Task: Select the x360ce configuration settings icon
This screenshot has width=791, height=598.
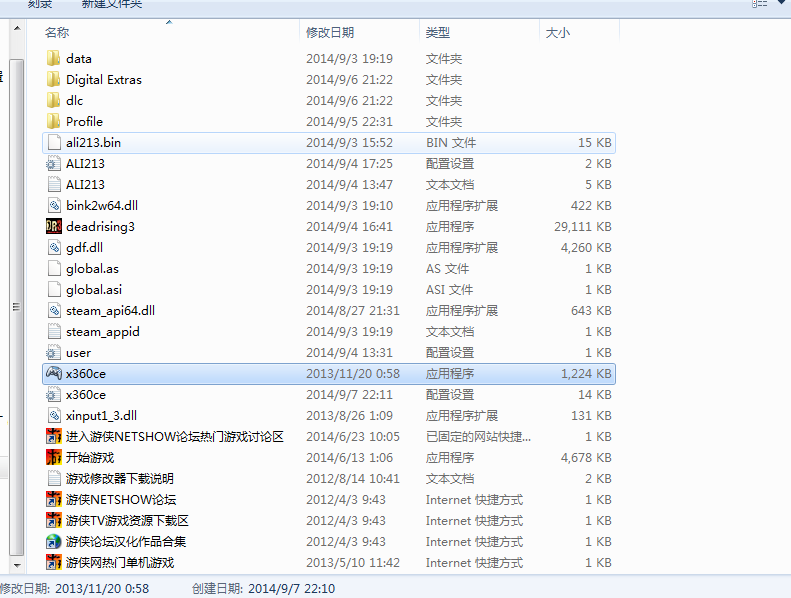Action: (x=53, y=395)
